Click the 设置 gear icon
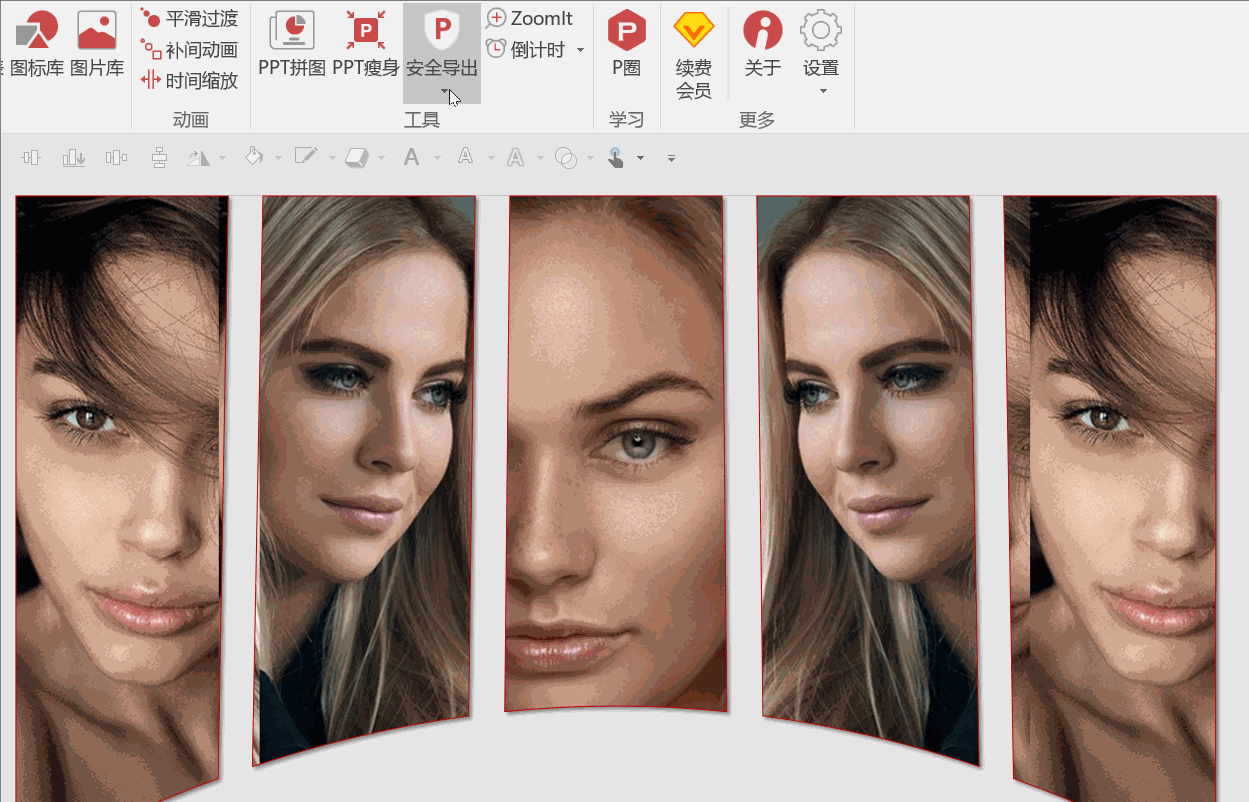1249x802 pixels. pyautogui.click(x=821, y=31)
